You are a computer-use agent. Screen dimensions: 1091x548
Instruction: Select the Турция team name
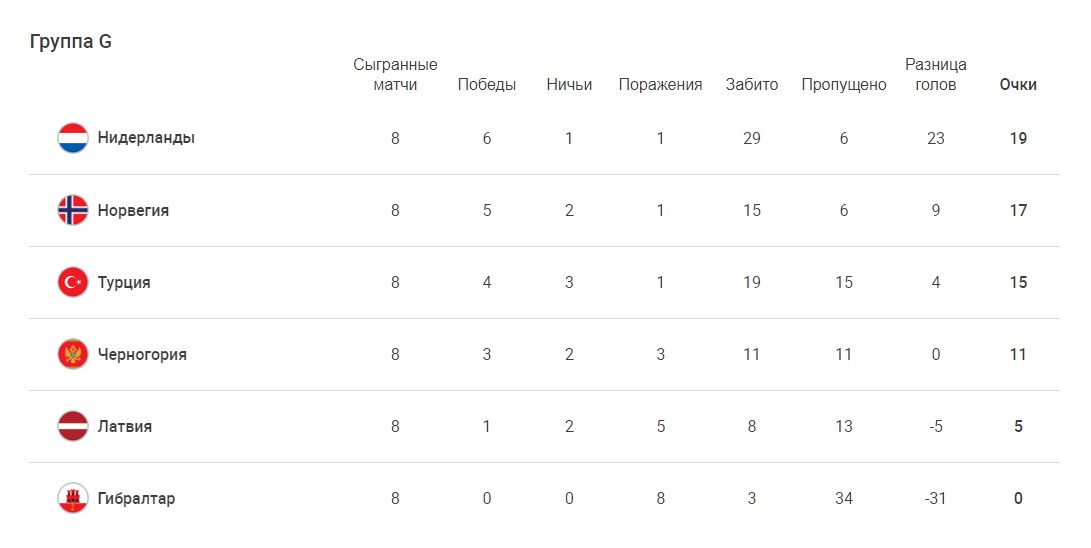(x=124, y=282)
